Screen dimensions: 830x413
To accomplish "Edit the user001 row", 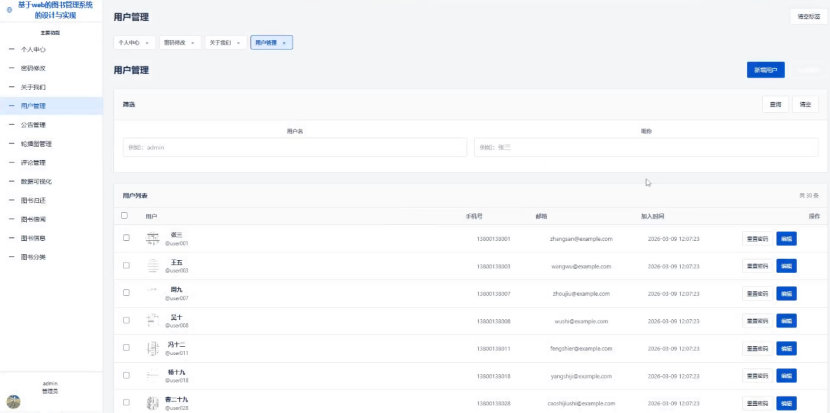I will pos(787,239).
